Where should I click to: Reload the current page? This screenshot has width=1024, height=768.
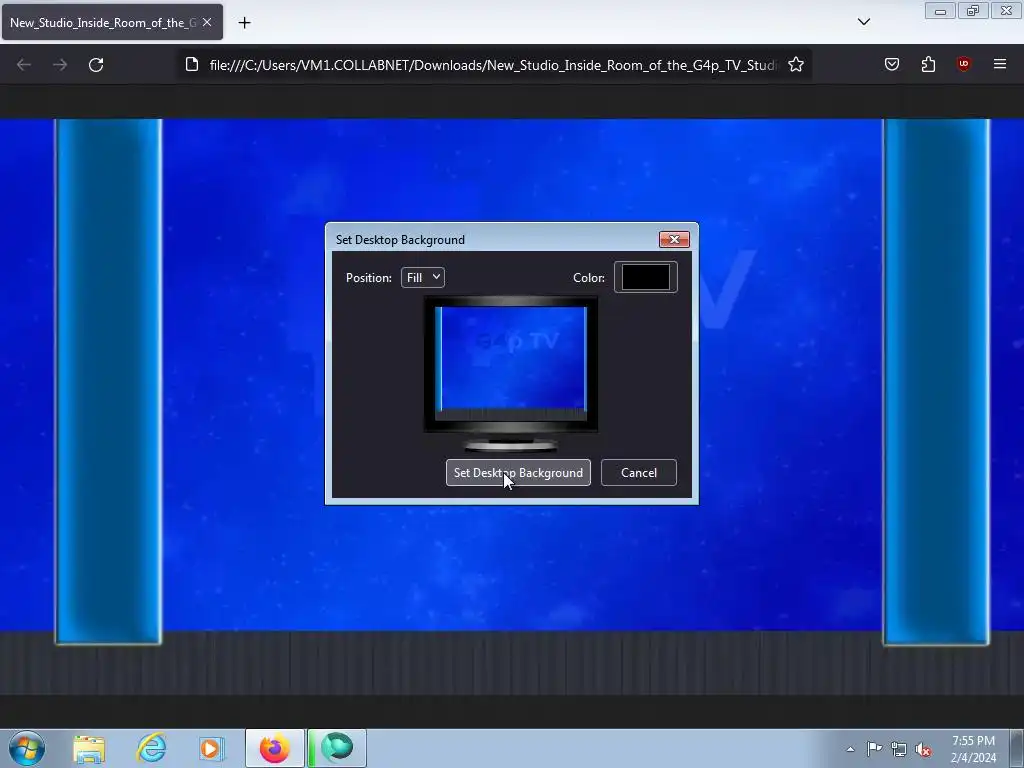(x=96, y=65)
